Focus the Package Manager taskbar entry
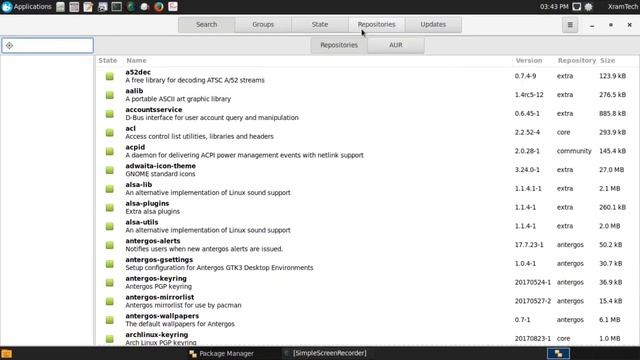Screen dimensions: 640x360 [x=221, y=353]
